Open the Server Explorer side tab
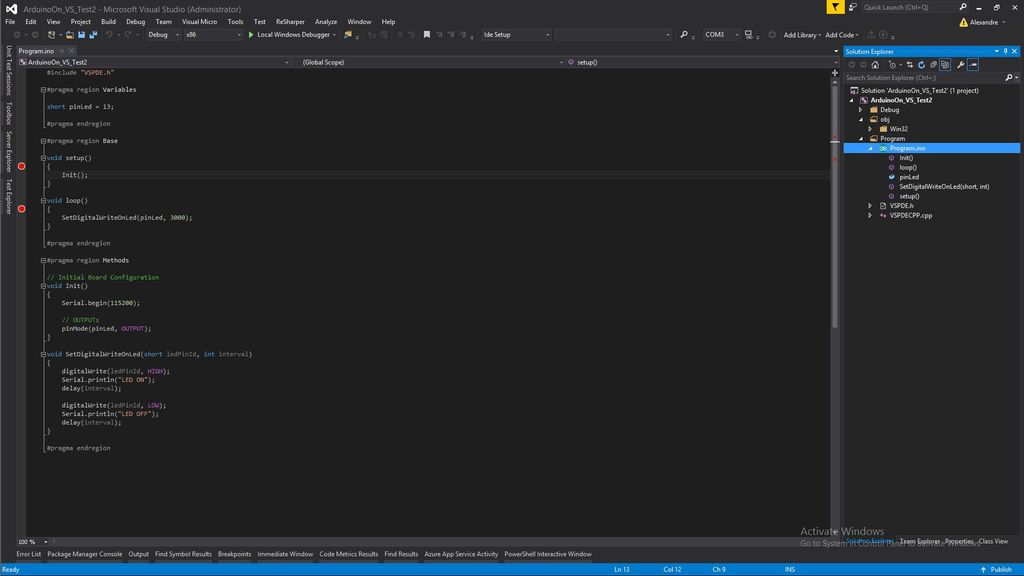1024x576 pixels. (x=8, y=152)
